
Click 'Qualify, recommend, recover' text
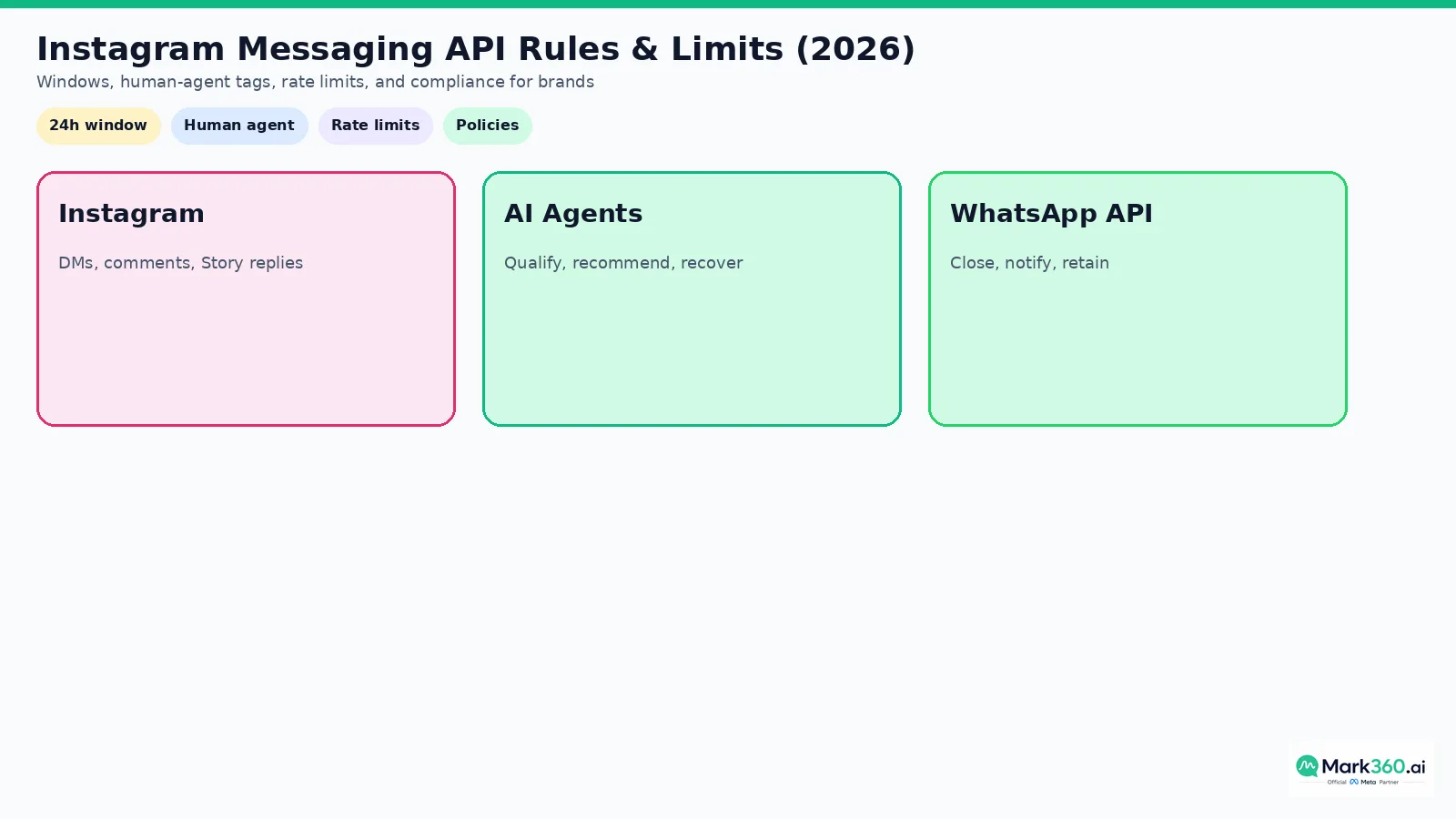pyautogui.click(x=623, y=263)
